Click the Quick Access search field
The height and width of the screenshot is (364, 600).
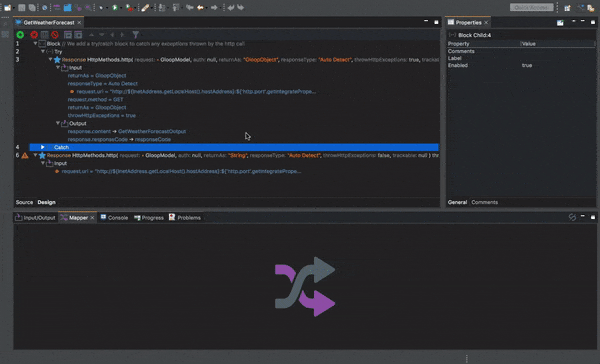point(532,7)
